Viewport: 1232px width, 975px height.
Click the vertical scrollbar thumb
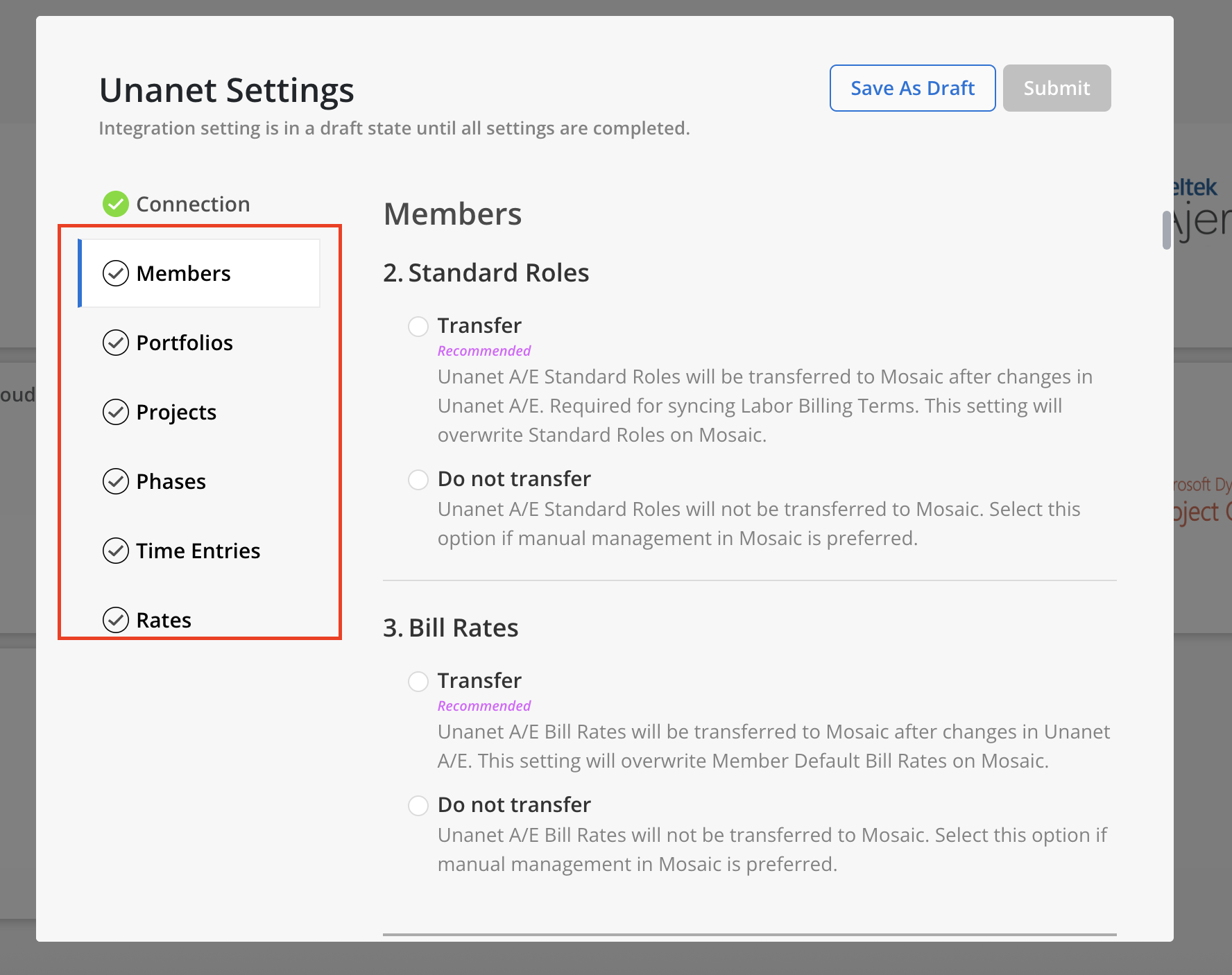[x=1167, y=230]
